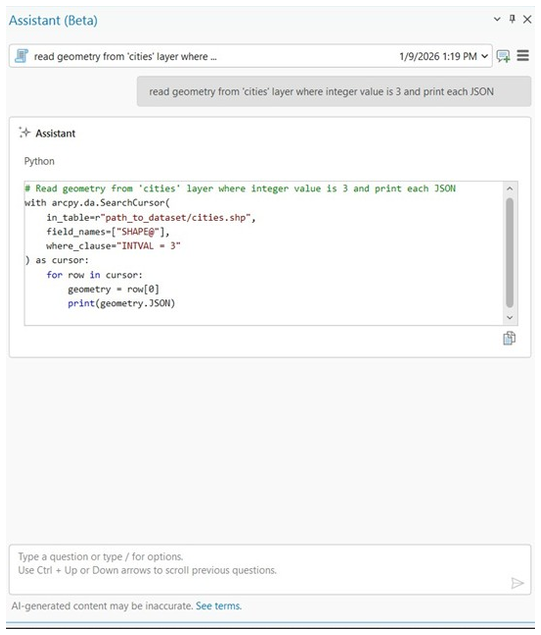Click the user prompt message bubble
Viewport: 541px width, 635px height.
click(334, 92)
